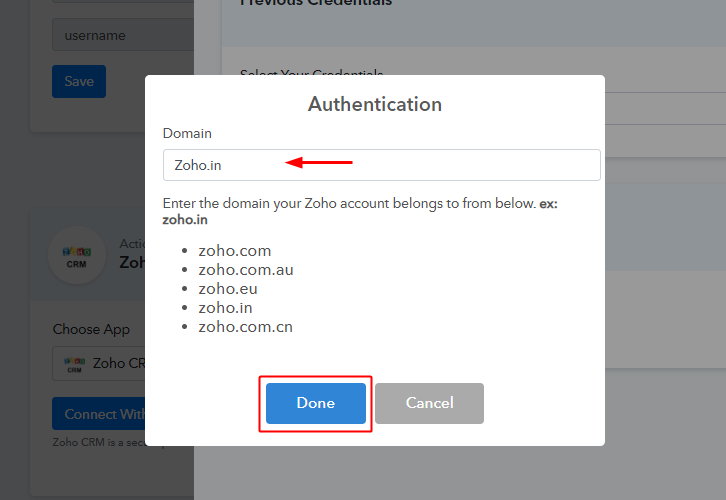Click the zoho.com.au domain option
Image resolution: width=726 pixels, height=500 pixels.
pos(246,269)
